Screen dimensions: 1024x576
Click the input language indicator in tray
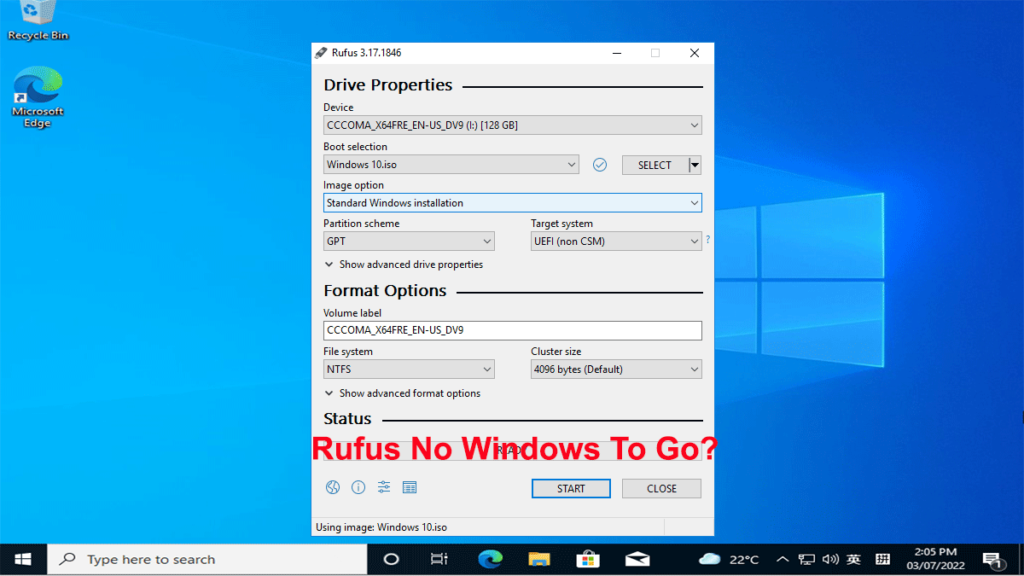(854, 560)
